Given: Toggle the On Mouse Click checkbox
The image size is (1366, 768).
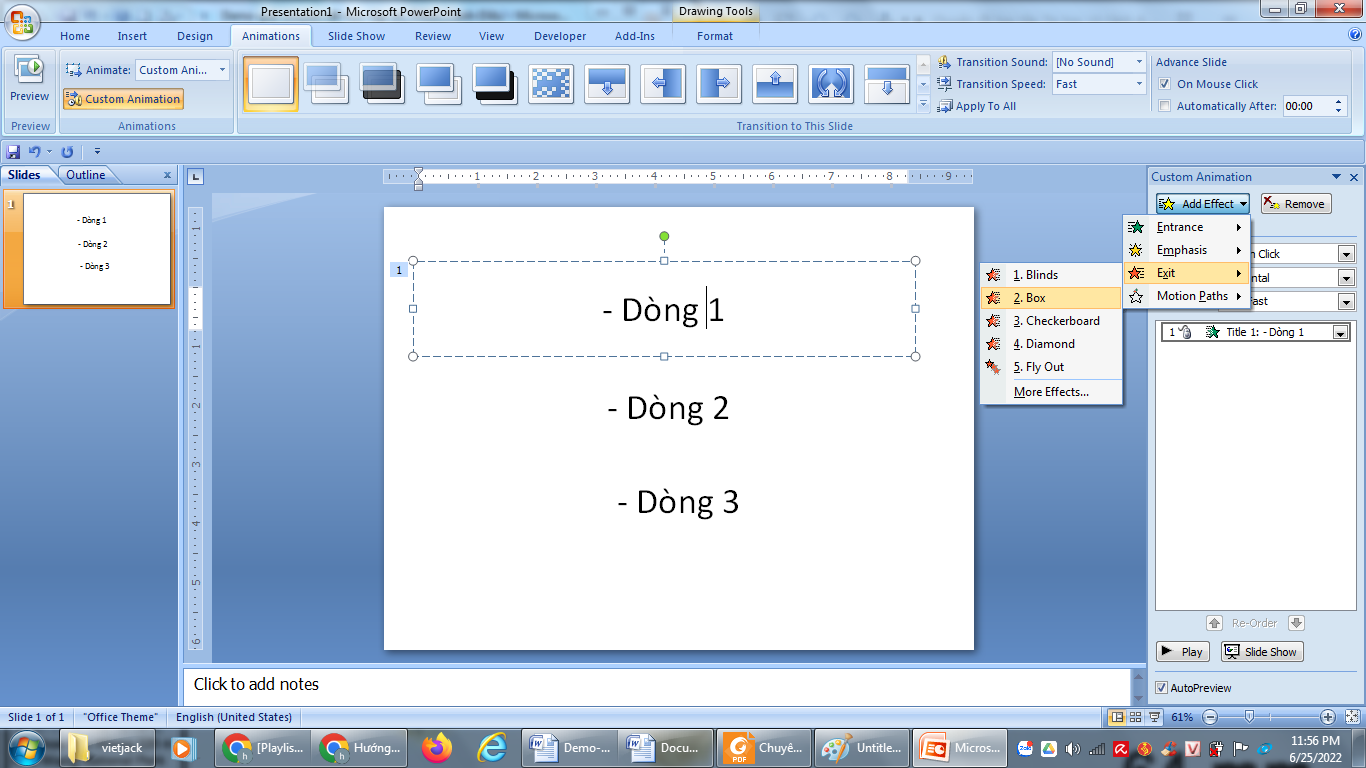Looking at the screenshot, I should (1164, 84).
